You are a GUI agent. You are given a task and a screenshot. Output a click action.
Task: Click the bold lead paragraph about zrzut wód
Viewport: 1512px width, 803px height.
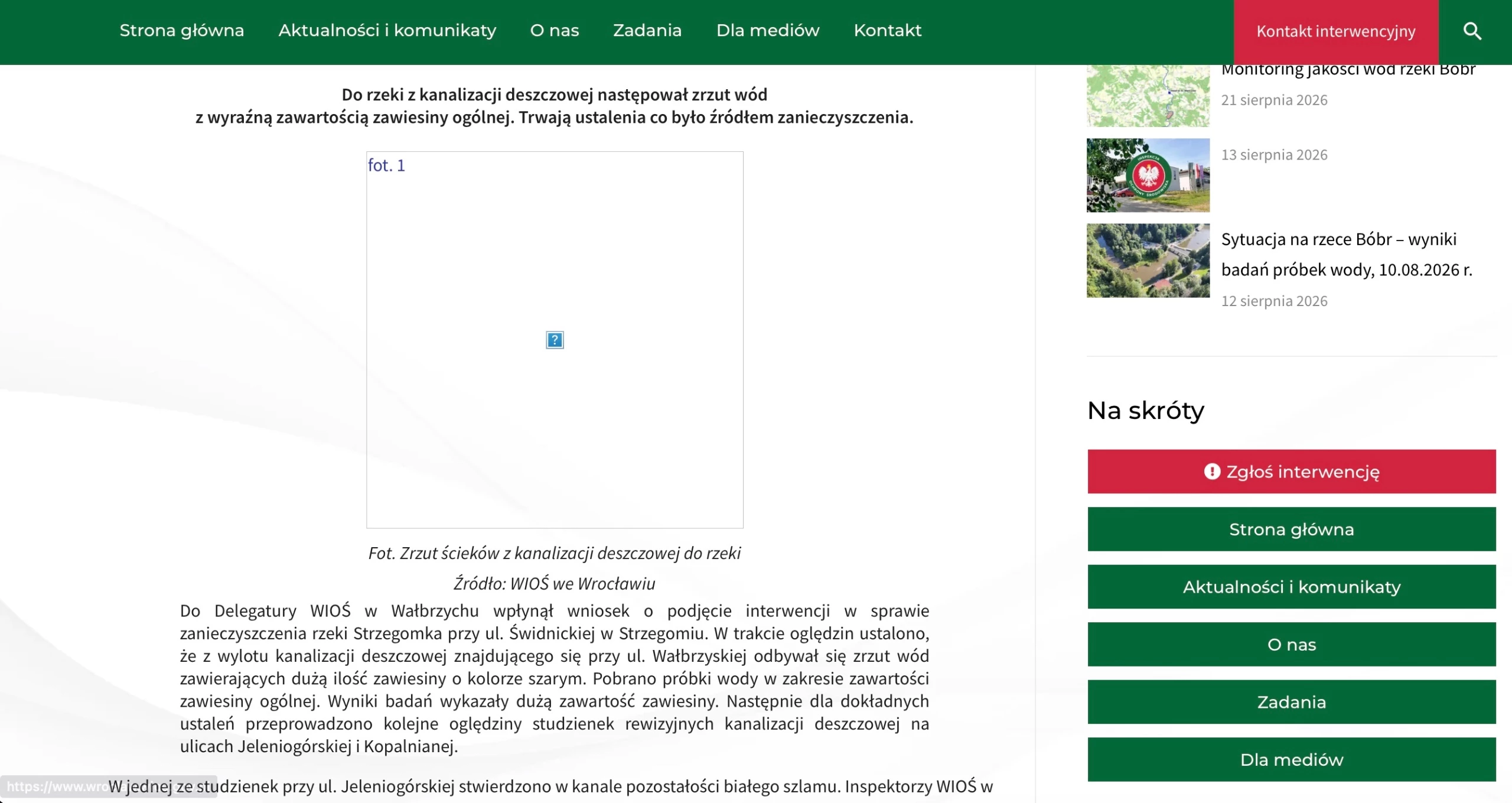pyautogui.click(x=555, y=106)
